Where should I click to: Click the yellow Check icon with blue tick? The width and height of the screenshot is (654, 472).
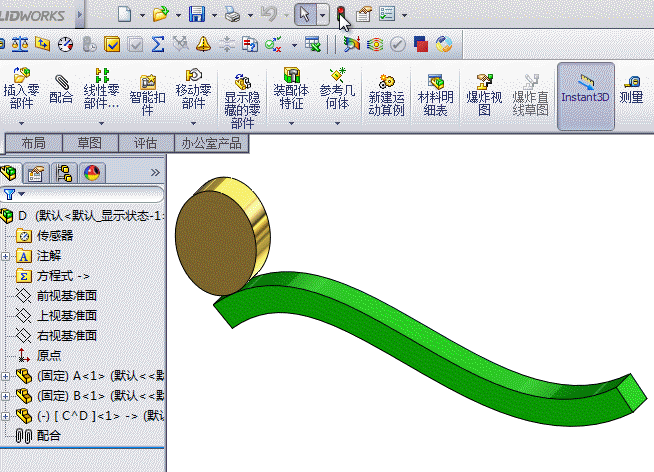click(x=112, y=44)
